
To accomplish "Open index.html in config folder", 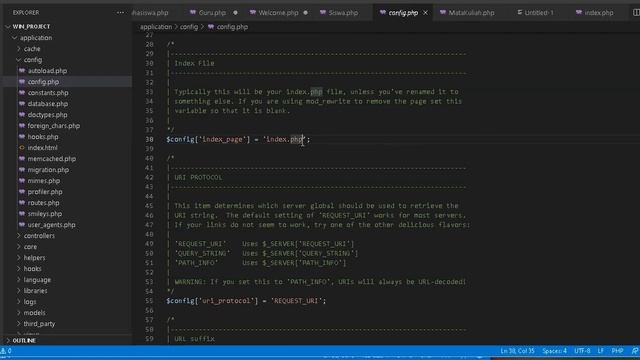I will click(42, 148).
